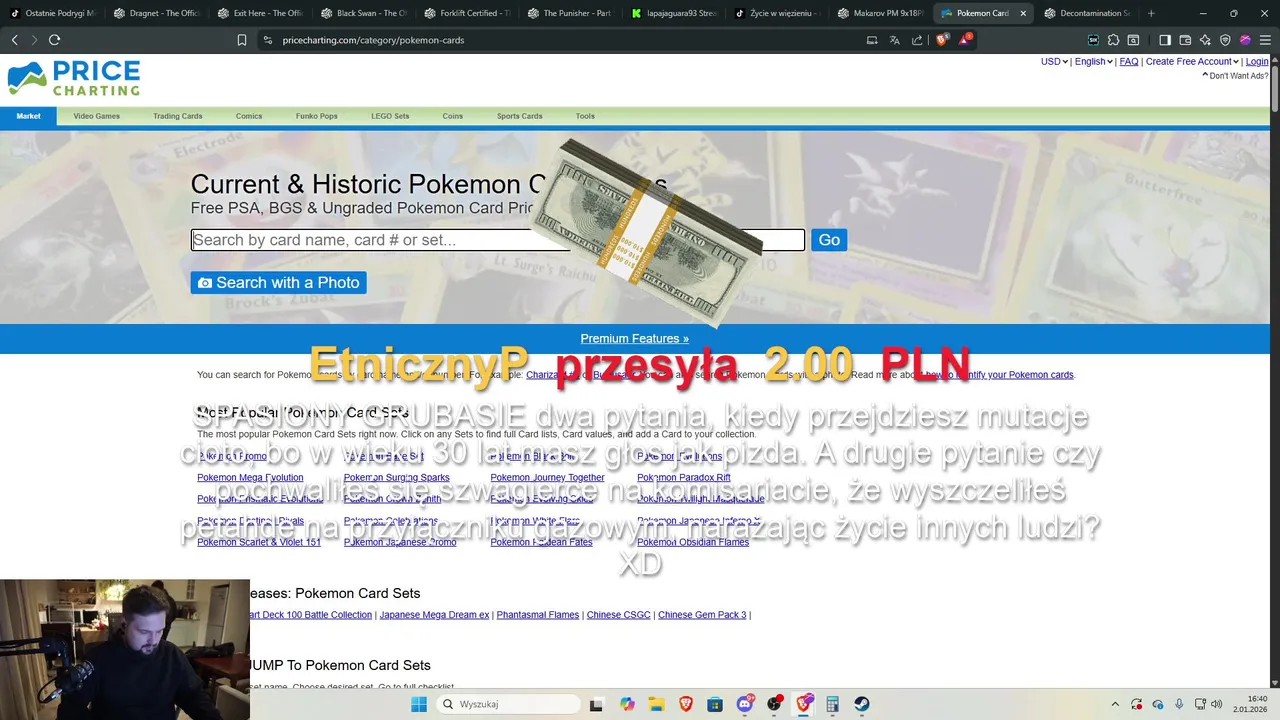
Task: Toggle the browser sidebar panel icon
Action: pos(1165,40)
